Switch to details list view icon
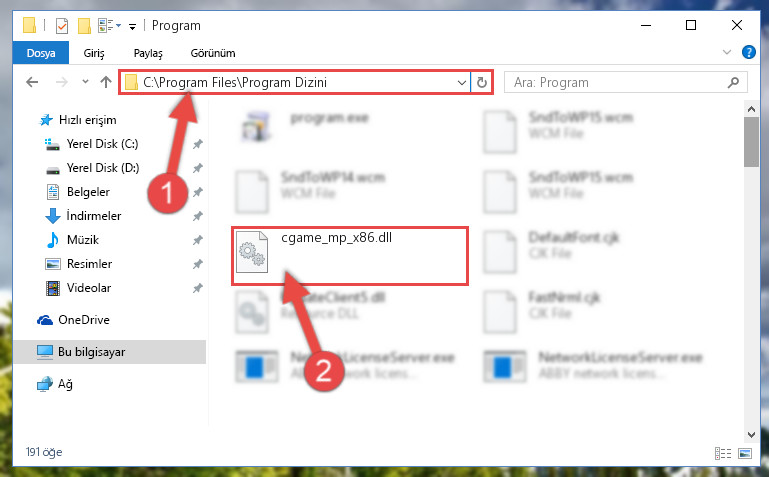The height and width of the screenshot is (477, 769). (723, 453)
